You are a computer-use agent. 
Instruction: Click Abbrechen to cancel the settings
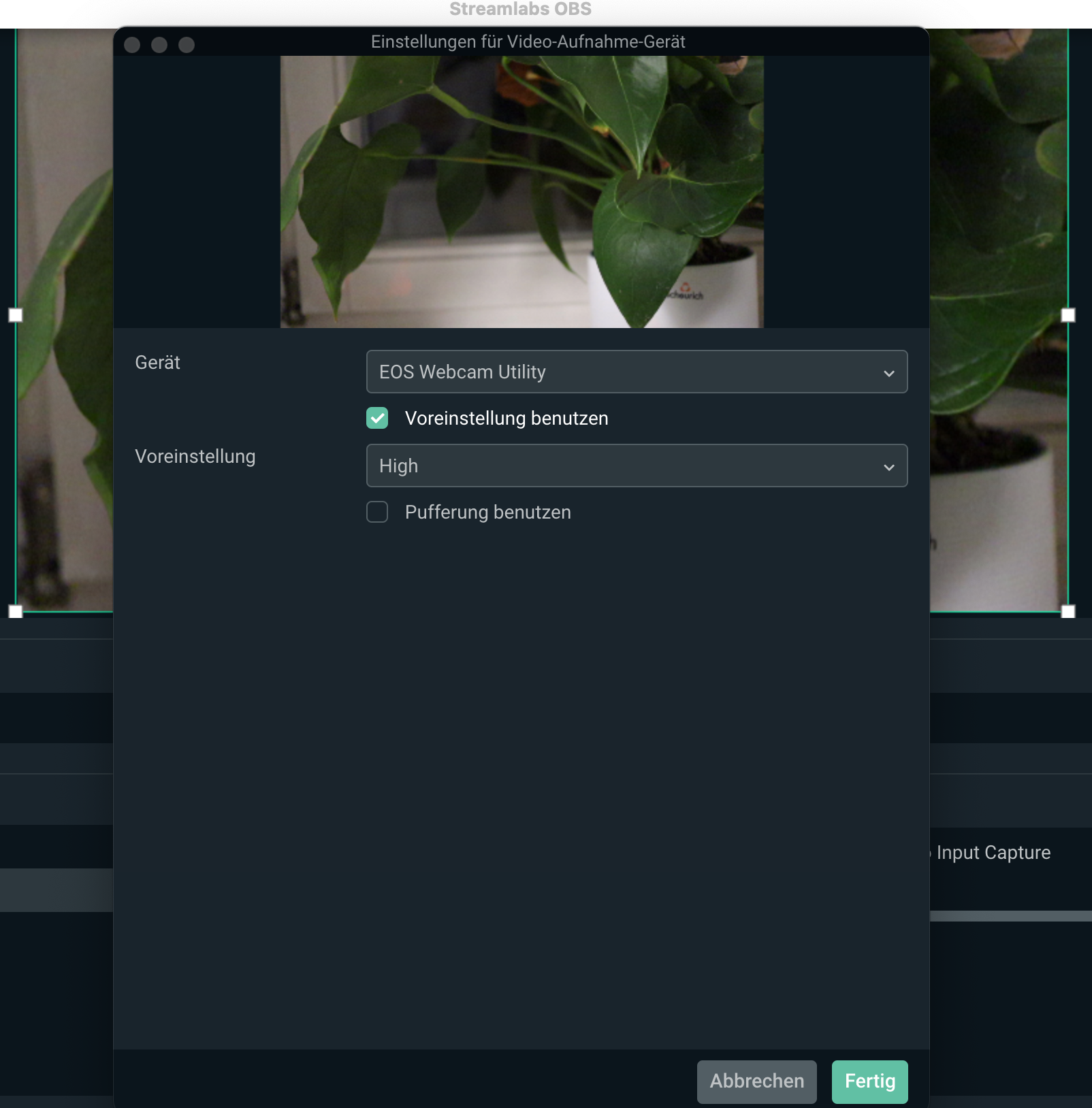(x=756, y=1081)
